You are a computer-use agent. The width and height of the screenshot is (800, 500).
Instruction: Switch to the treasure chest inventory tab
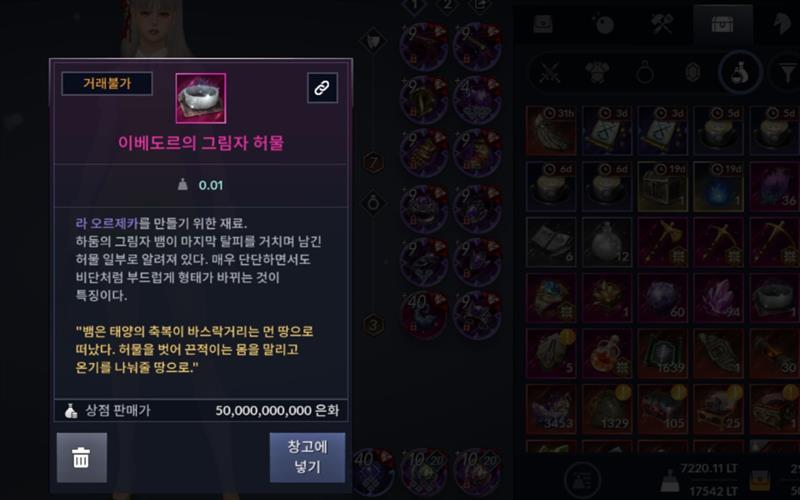coord(722,24)
